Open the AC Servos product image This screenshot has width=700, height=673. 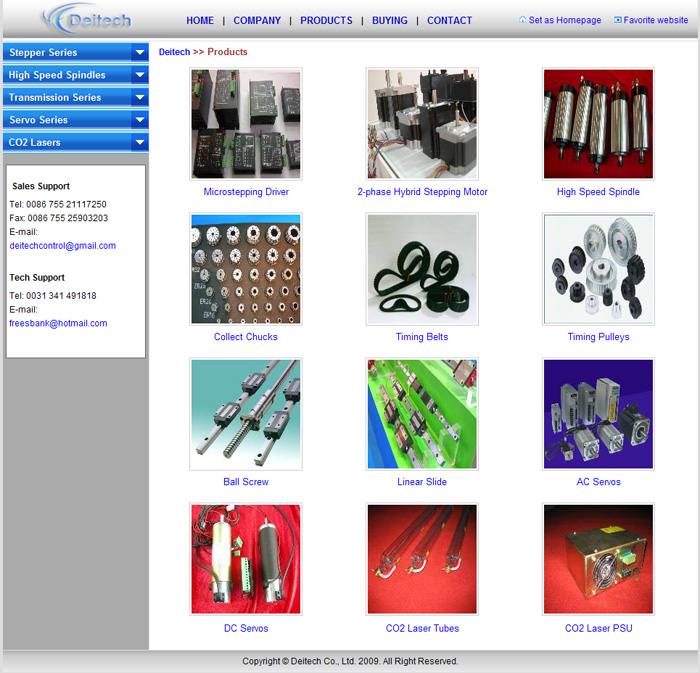(x=598, y=414)
